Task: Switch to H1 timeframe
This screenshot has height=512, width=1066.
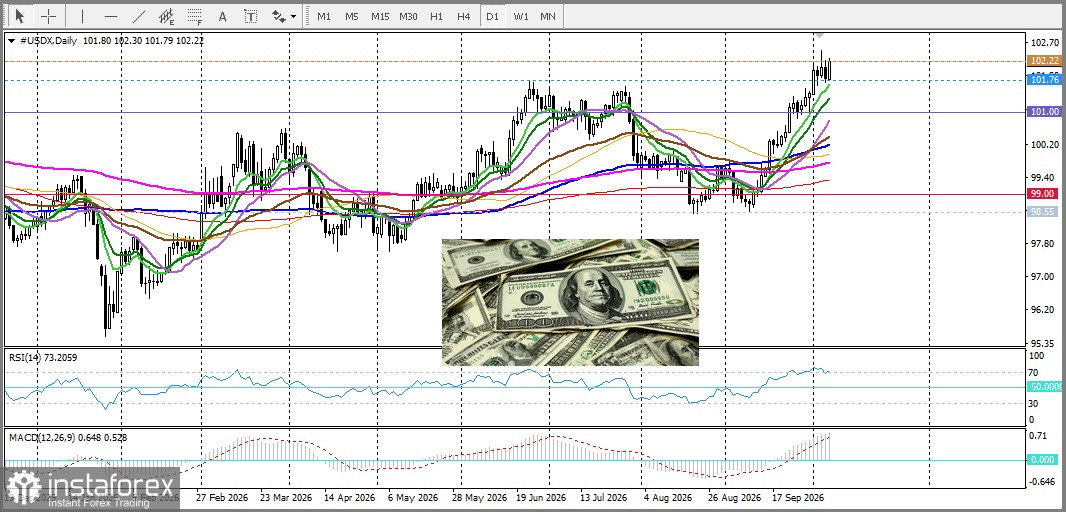Action: (x=436, y=16)
